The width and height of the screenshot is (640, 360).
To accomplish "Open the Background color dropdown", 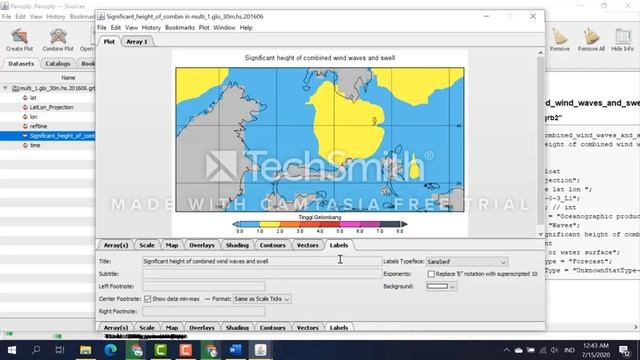I will (x=452, y=287).
